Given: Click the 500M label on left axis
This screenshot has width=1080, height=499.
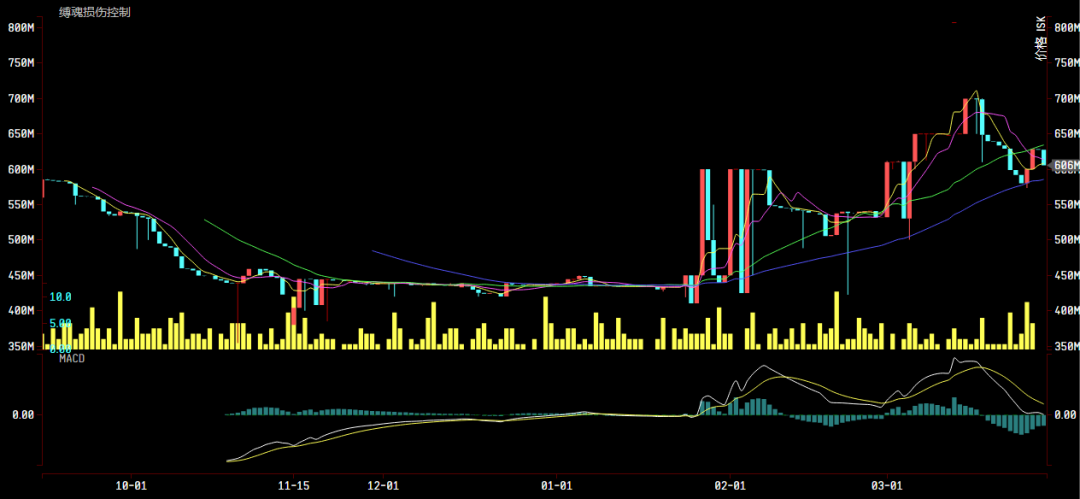Looking at the screenshot, I should [x=21, y=240].
